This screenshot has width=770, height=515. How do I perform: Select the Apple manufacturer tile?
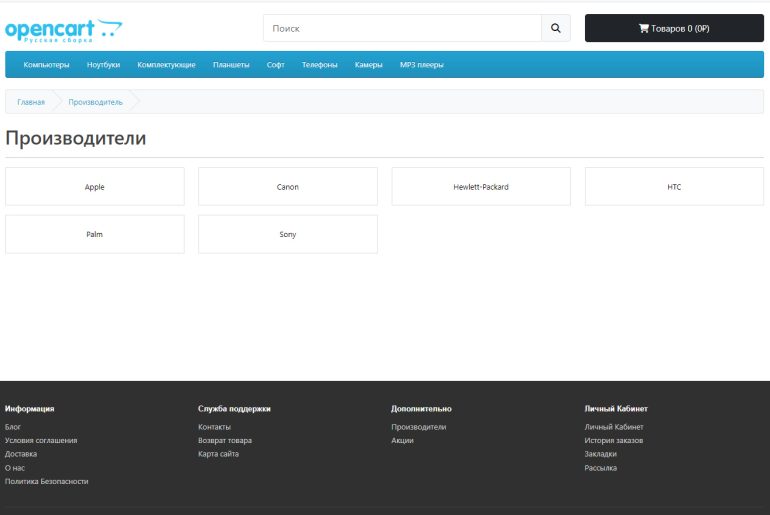(x=95, y=187)
